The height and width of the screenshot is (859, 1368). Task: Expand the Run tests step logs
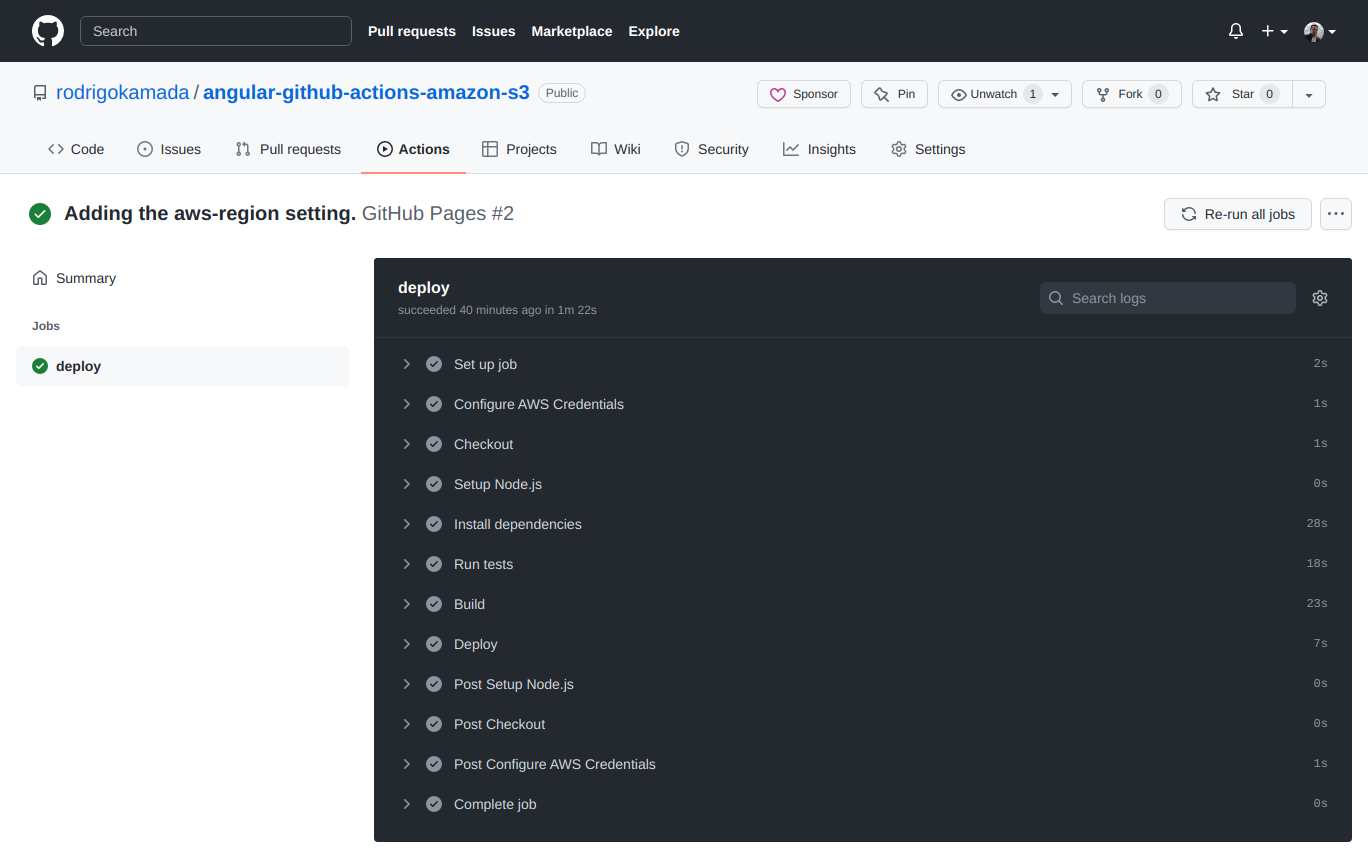[407, 563]
